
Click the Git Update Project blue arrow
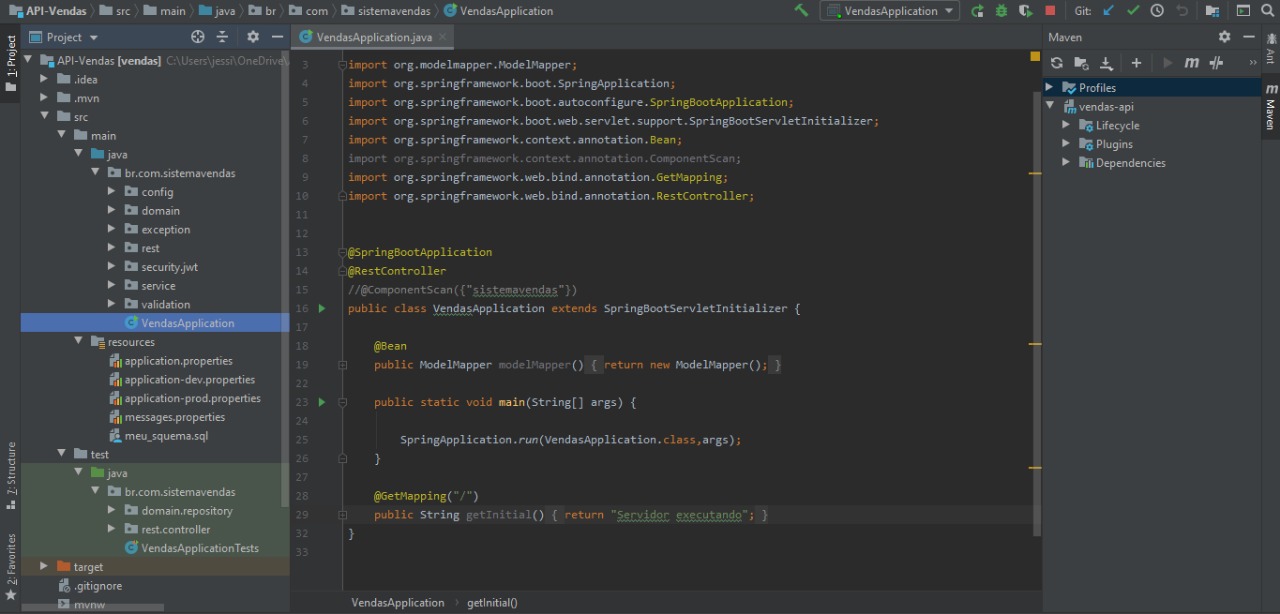1108,11
